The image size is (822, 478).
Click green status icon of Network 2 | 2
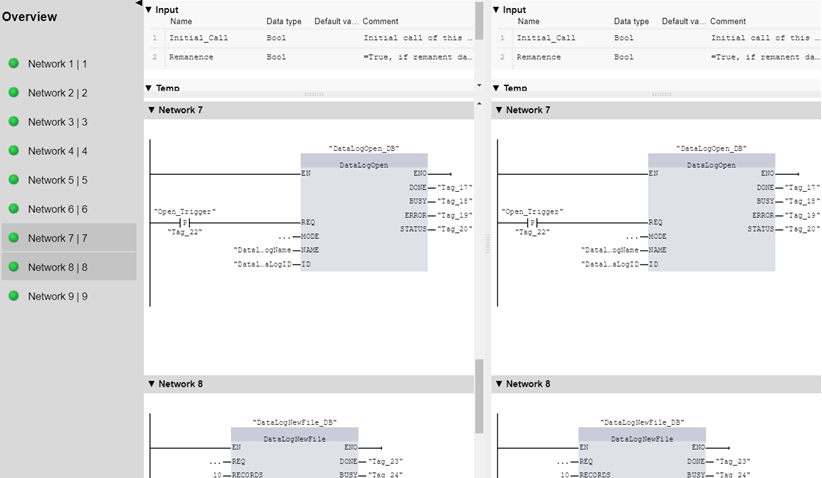click(x=14, y=92)
